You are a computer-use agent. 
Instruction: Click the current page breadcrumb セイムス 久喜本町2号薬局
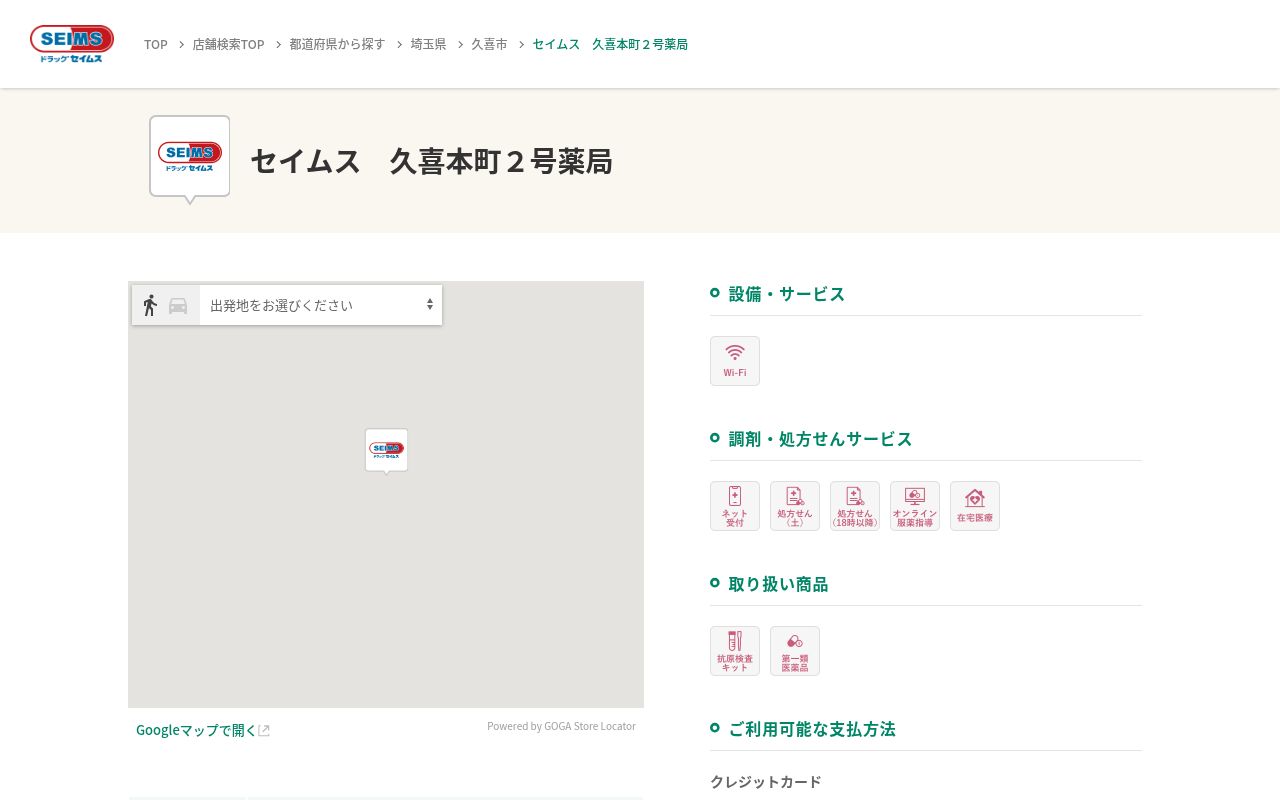coord(610,44)
